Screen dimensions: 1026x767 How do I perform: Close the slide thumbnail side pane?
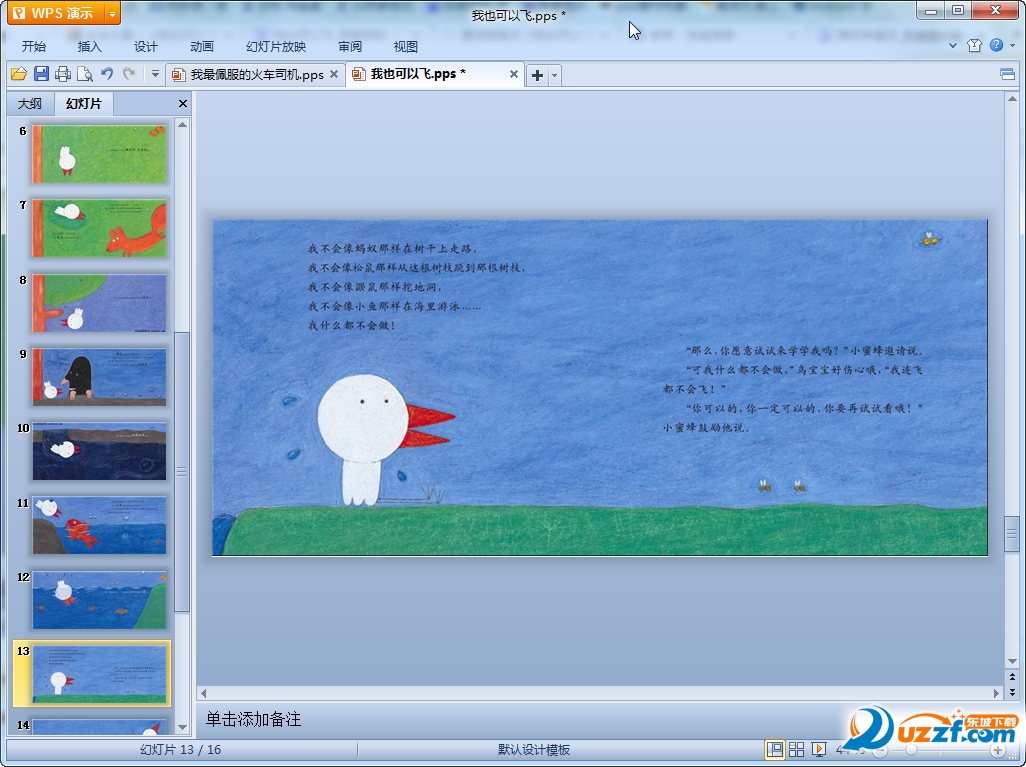[x=183, y=103]
